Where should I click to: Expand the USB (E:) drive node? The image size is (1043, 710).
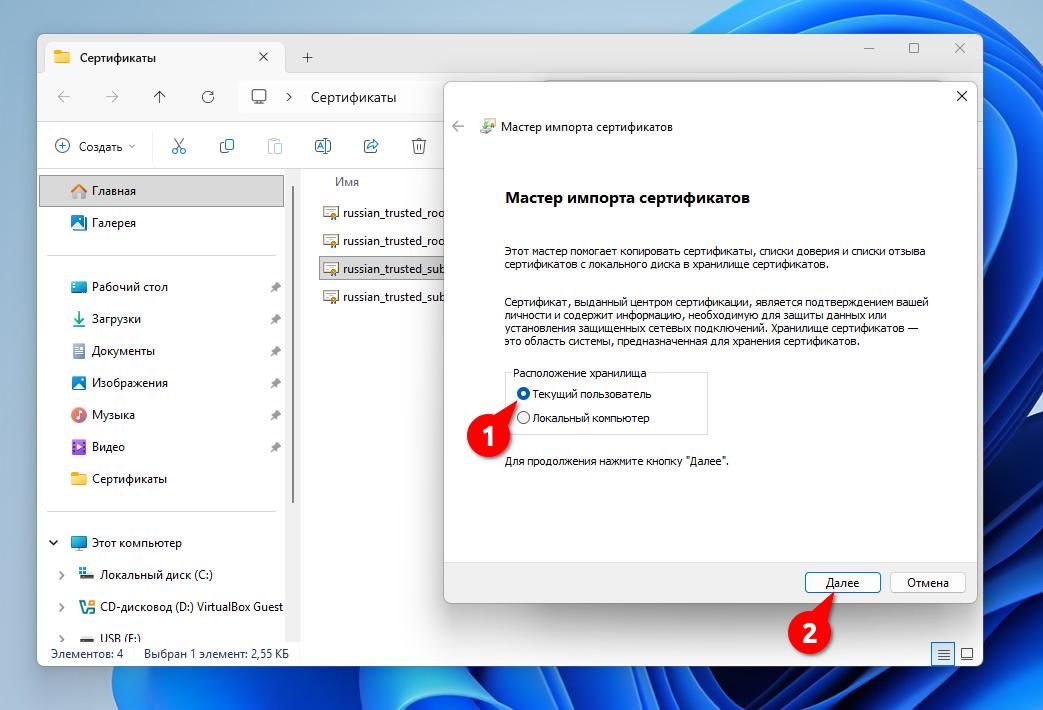pyautogui.click(x=61, y=638)
